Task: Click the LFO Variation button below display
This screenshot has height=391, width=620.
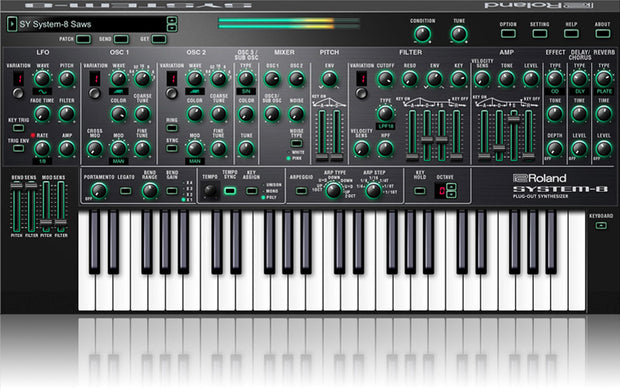Action: [x=18, y=93]
